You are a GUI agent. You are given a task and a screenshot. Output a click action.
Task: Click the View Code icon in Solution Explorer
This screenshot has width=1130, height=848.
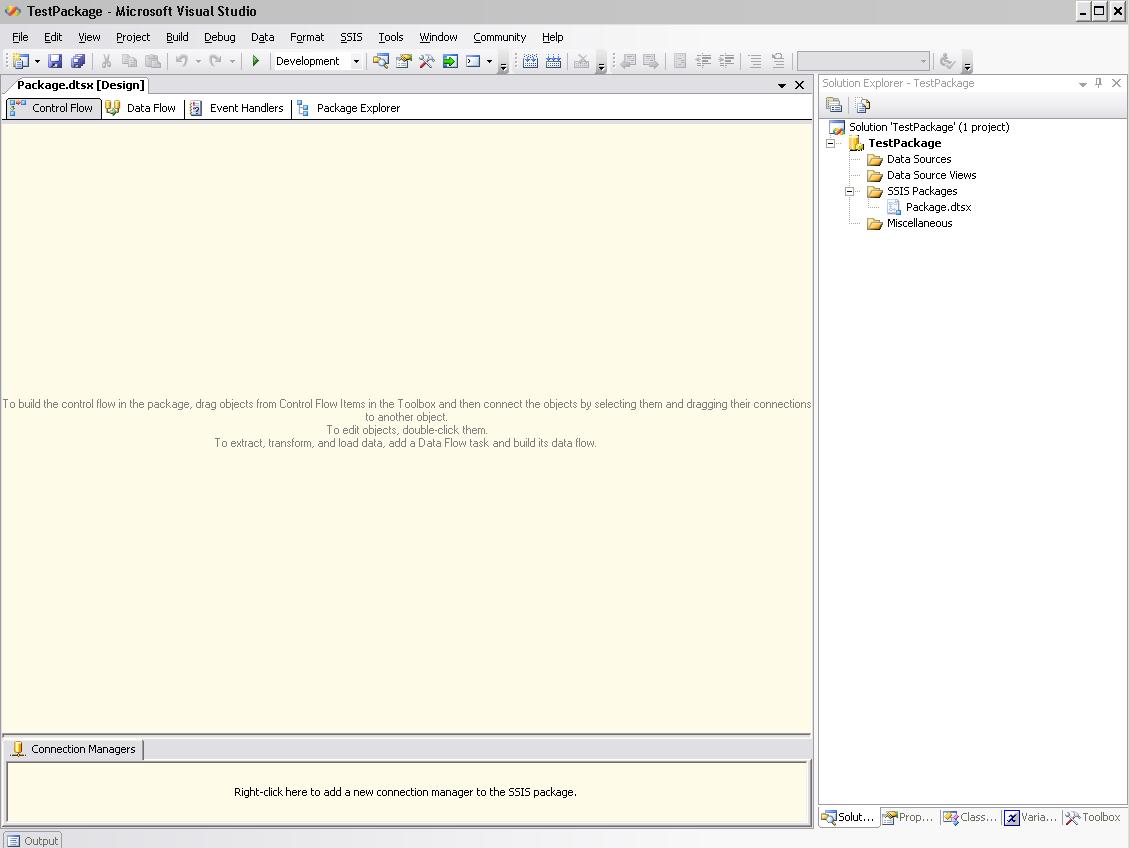click(862, 105)
